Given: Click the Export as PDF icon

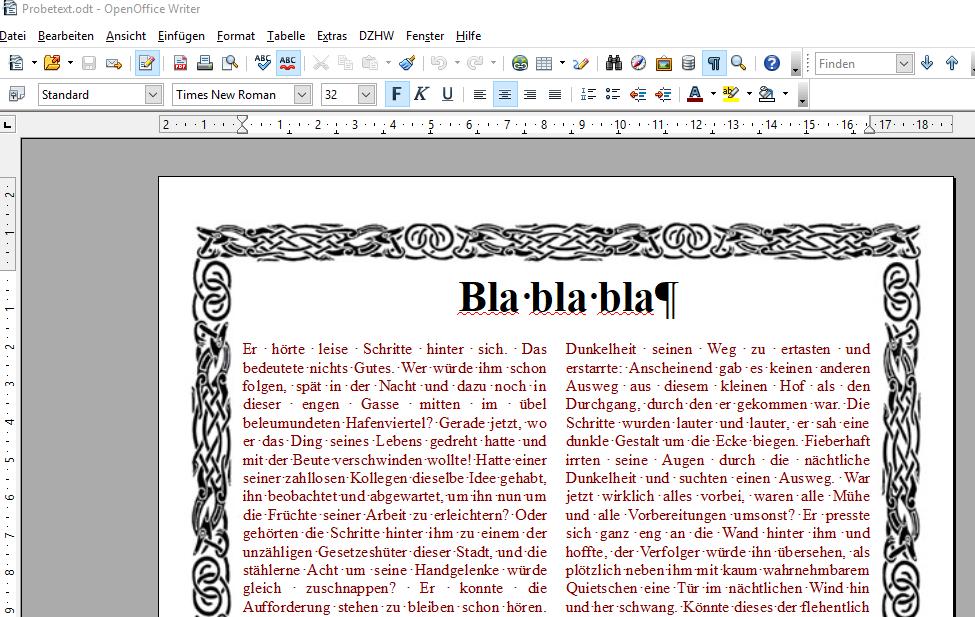Looking at the screenshot, I should click(x=181, y=63).
